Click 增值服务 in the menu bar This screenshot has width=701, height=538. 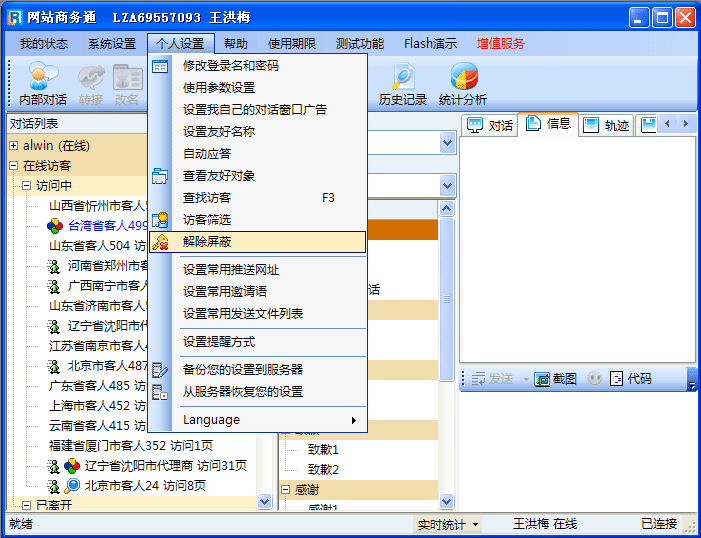(x=500, y=44)
